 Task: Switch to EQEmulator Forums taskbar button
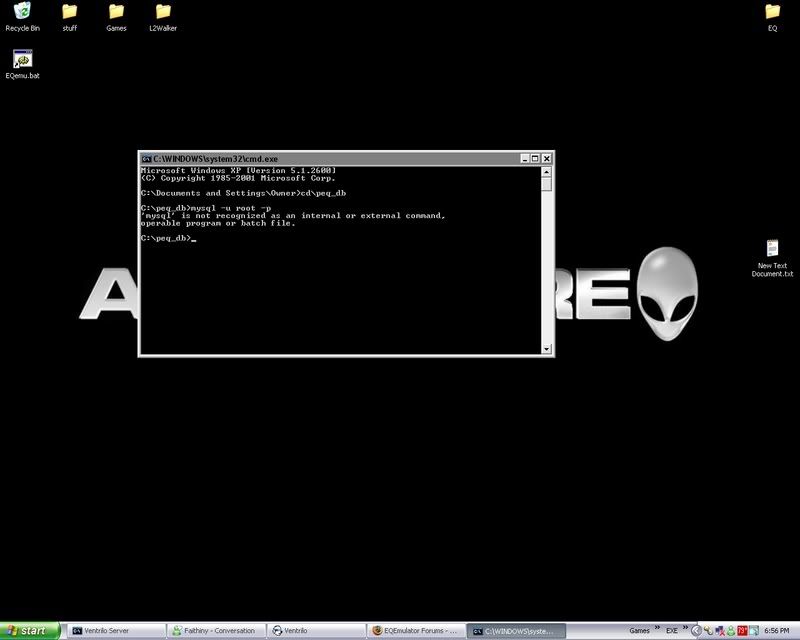pyautogui.click(x=416, y=631)
